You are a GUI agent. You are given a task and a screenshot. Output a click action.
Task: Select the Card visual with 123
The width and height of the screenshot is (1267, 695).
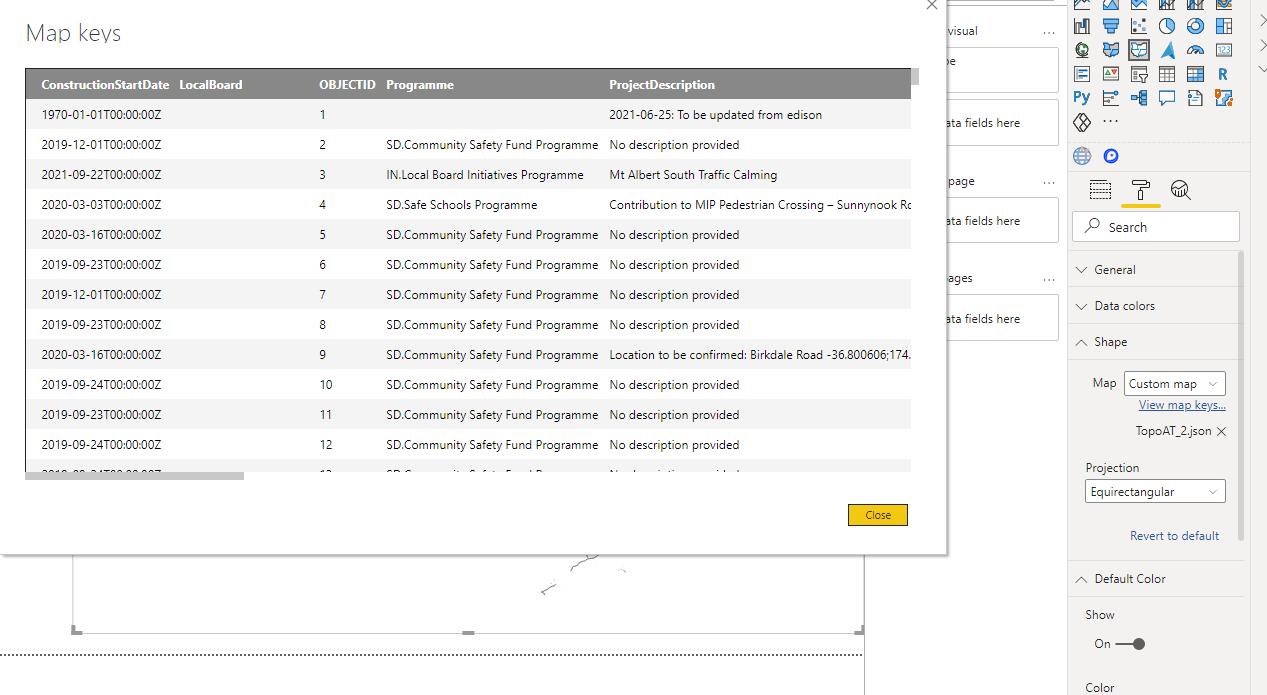point(1224,50)
